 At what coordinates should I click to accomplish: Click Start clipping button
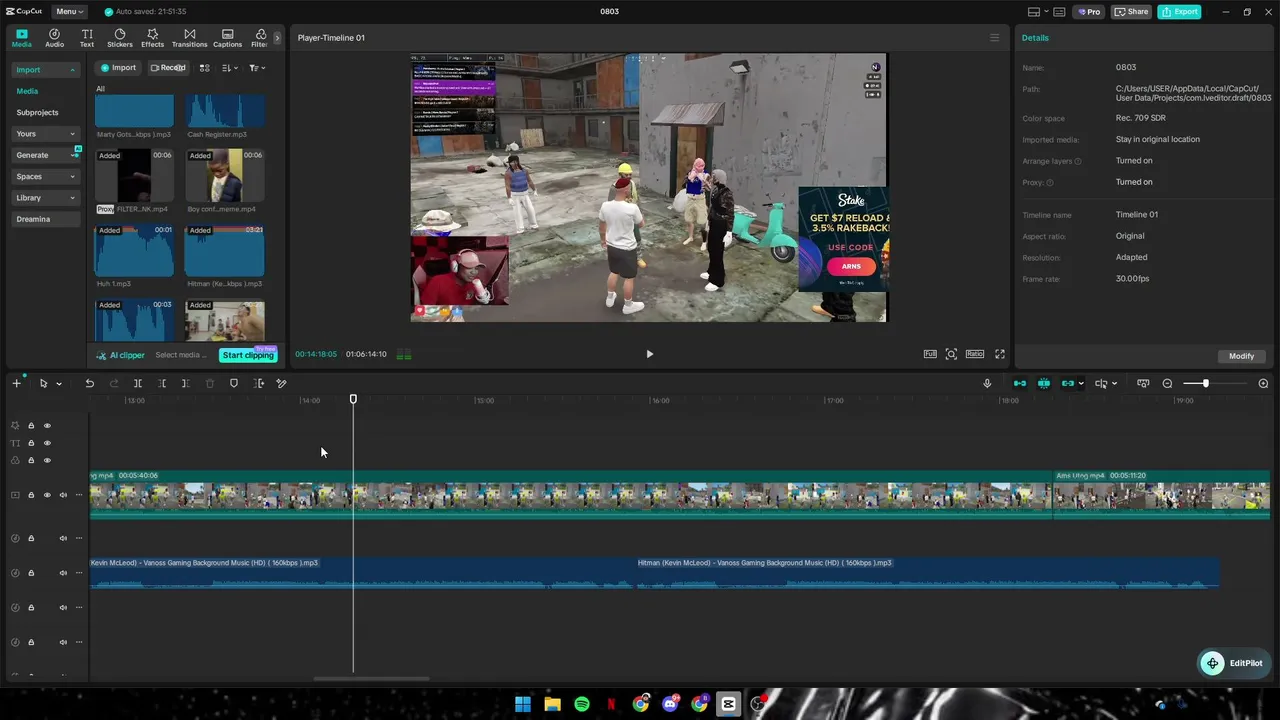pos(248,355)
